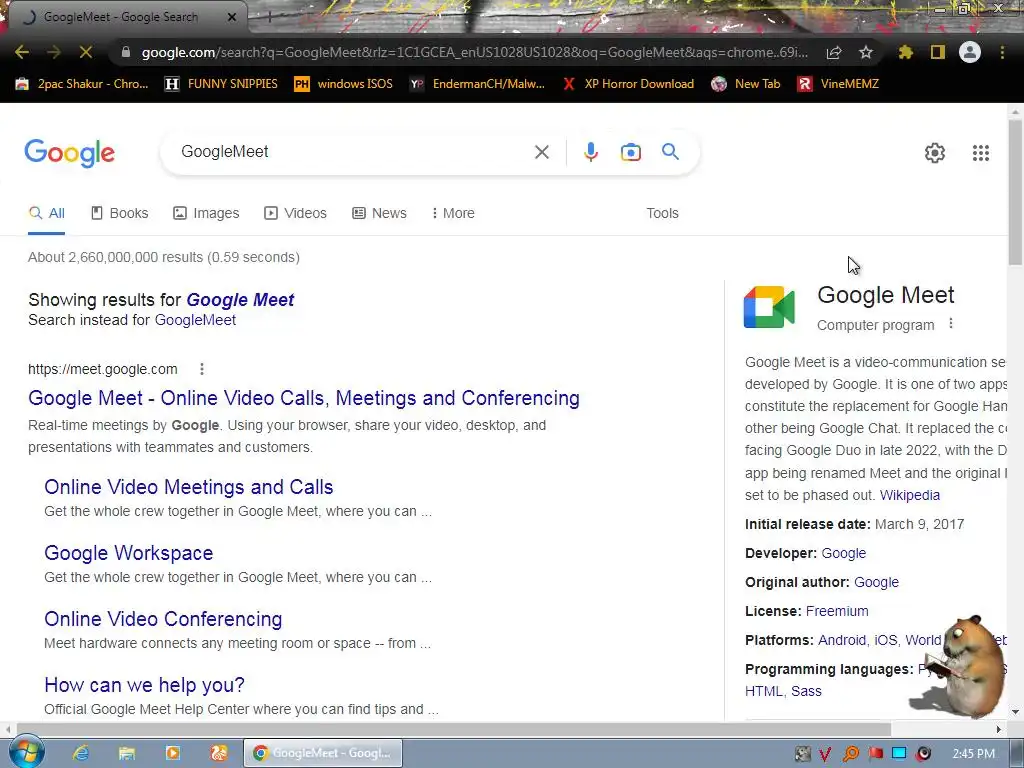Open New Tab bookmark
The width and height of the screenshot is (1024, 768).
(x=746, y=84)
